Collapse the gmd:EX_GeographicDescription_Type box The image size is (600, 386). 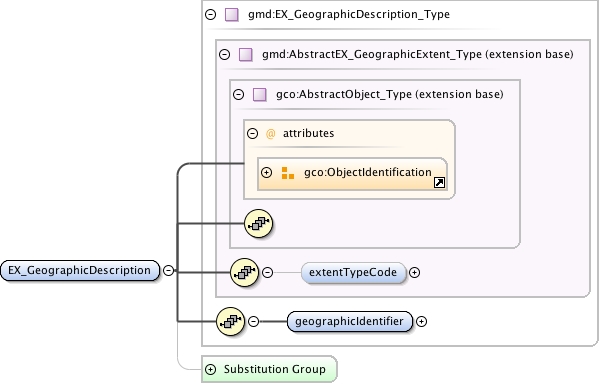210,15
